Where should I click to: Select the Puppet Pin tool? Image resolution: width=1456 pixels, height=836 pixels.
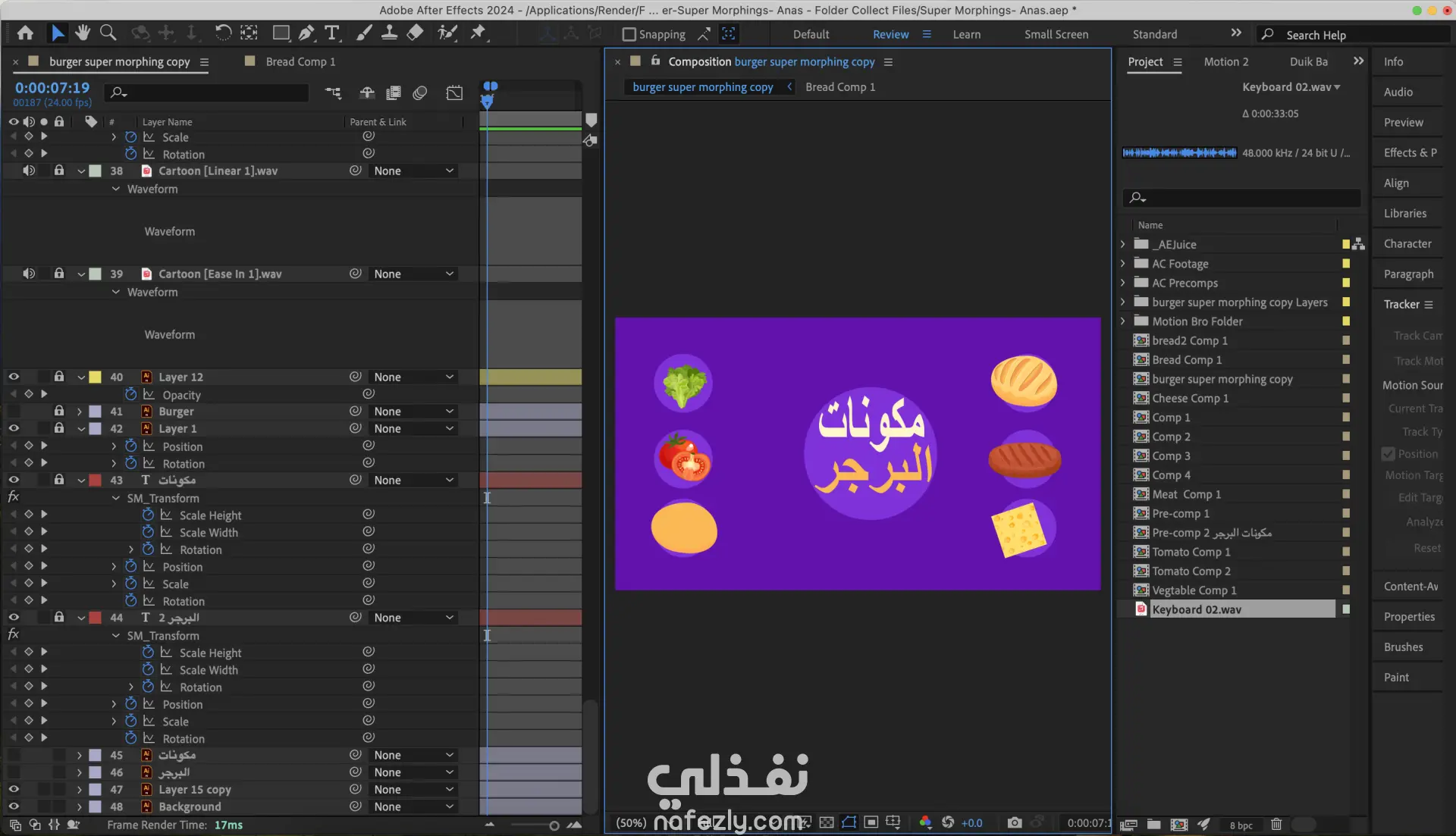tap(478, 33)
